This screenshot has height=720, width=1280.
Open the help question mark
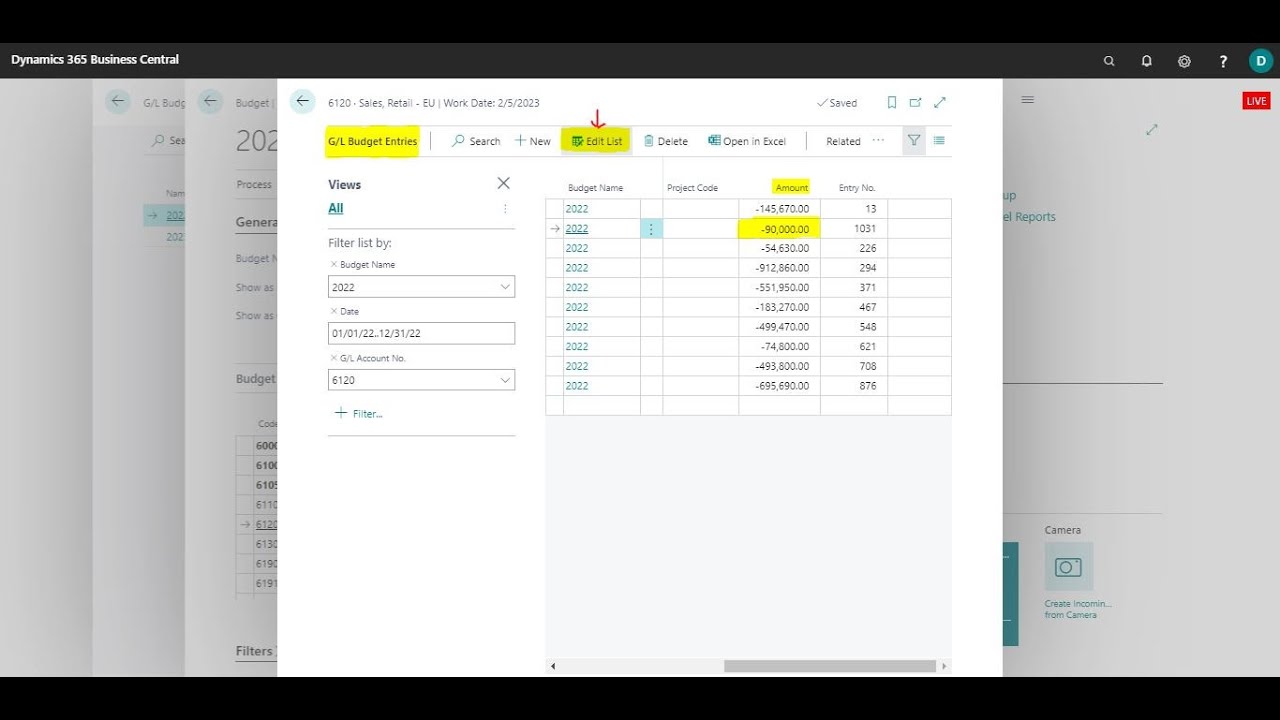[1223, 61]
